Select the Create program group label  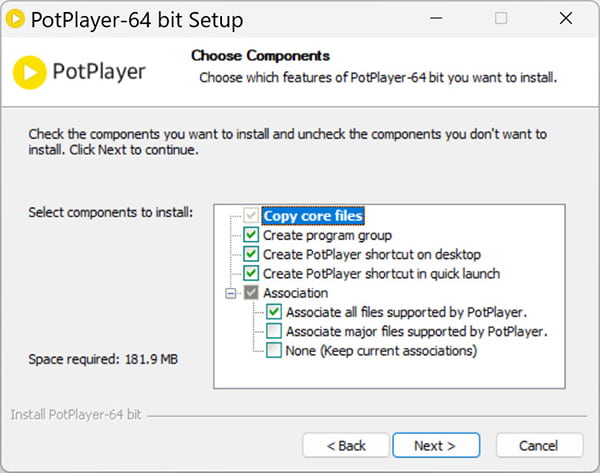(x=327, y=235)
